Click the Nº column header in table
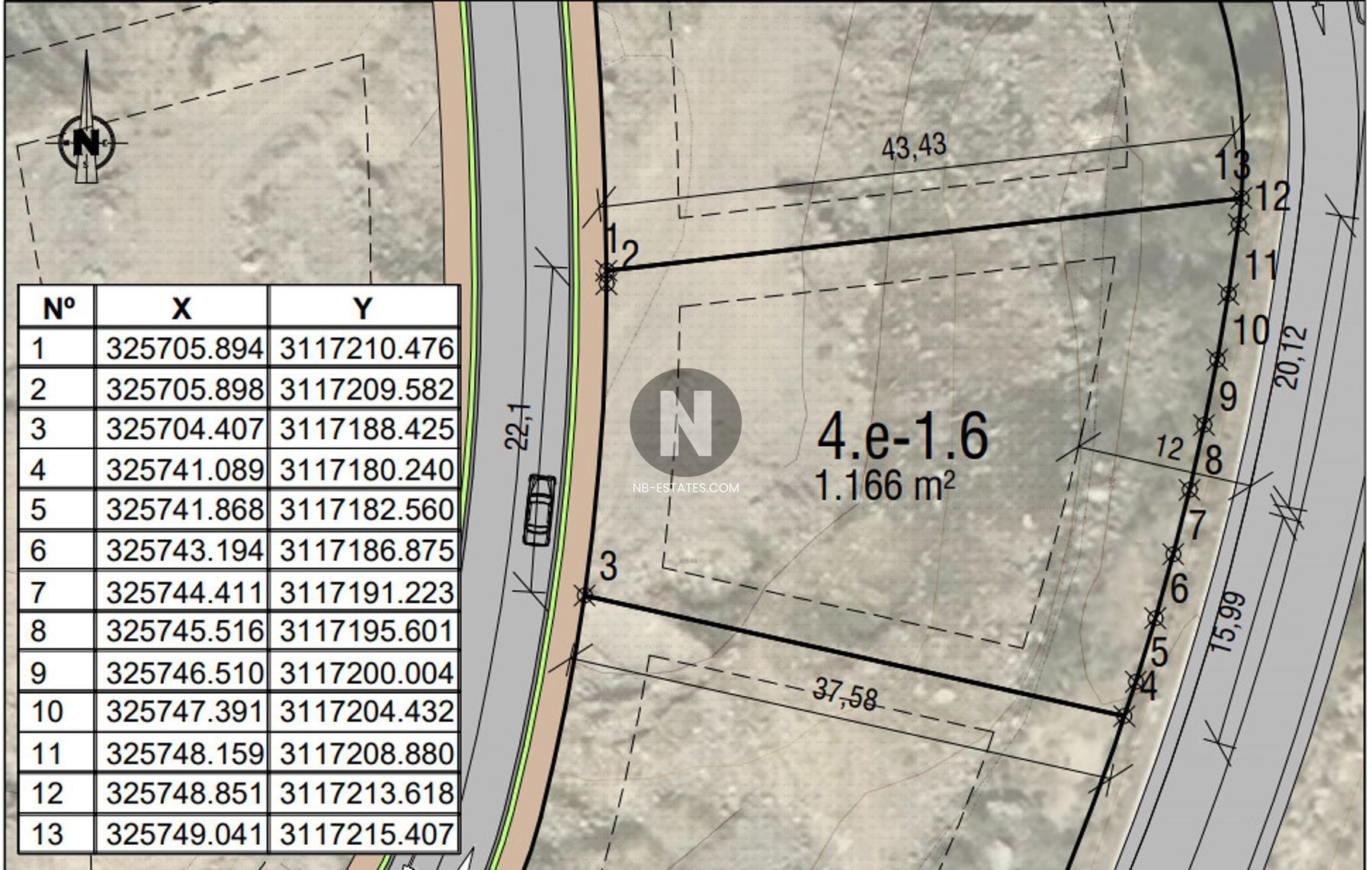This screenshot has width=1372, height=870. 58,308
